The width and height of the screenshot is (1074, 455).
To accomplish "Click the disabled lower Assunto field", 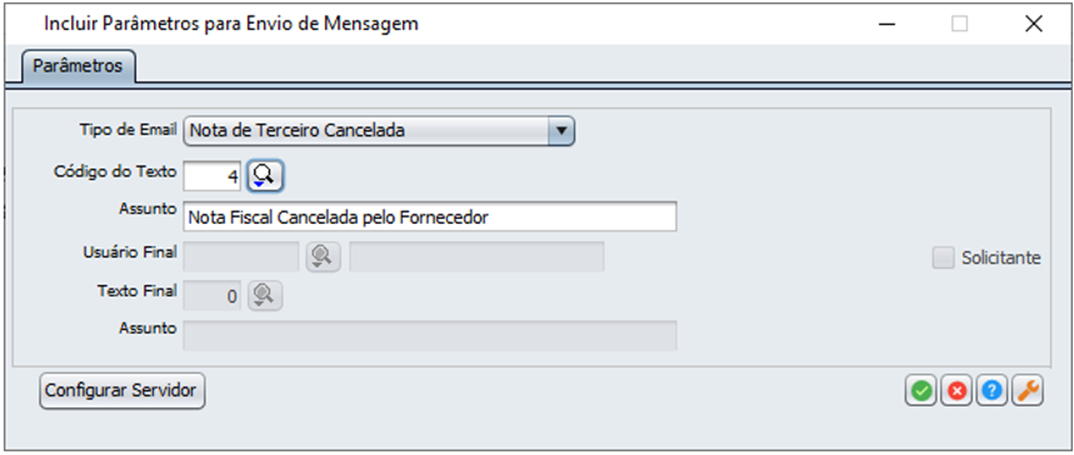I will [430, 335].
